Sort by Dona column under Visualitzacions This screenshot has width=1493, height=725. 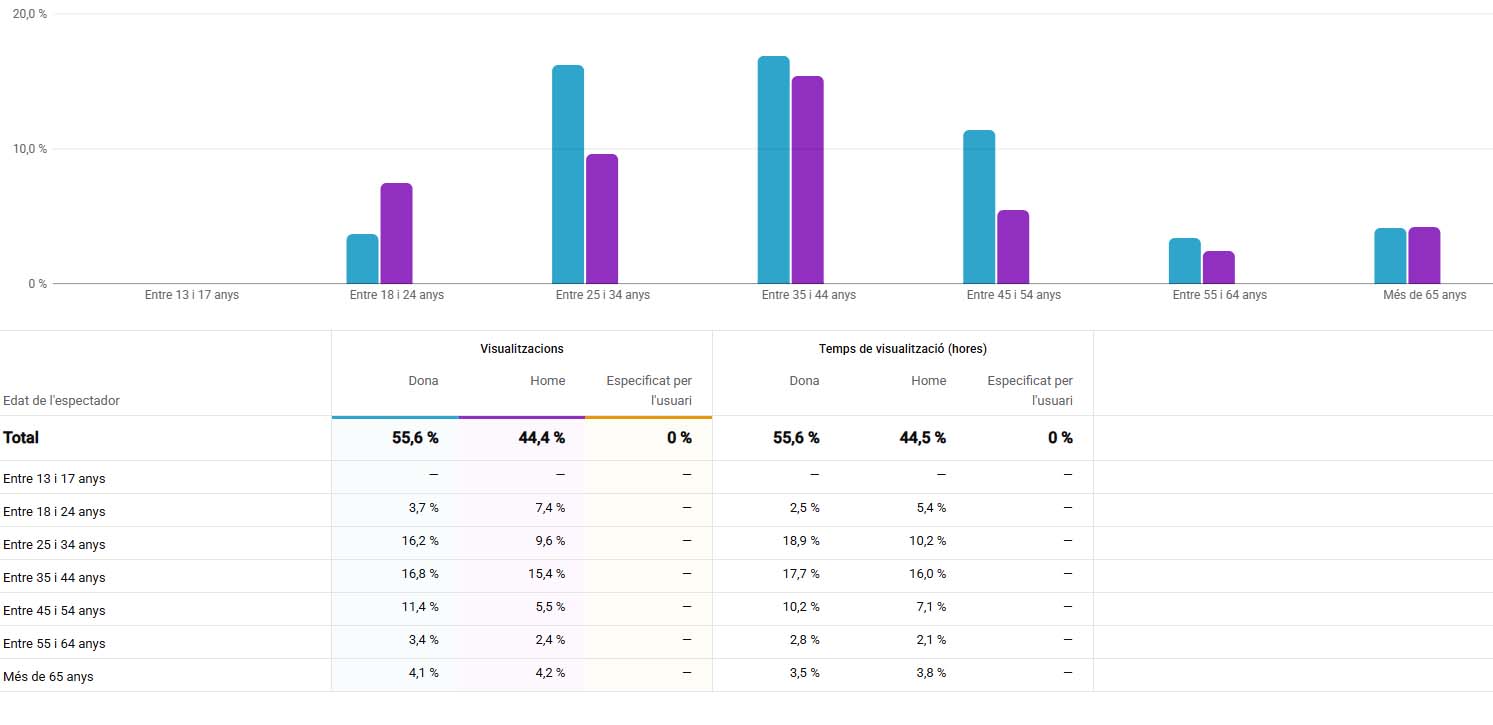(x=423, y=380)
